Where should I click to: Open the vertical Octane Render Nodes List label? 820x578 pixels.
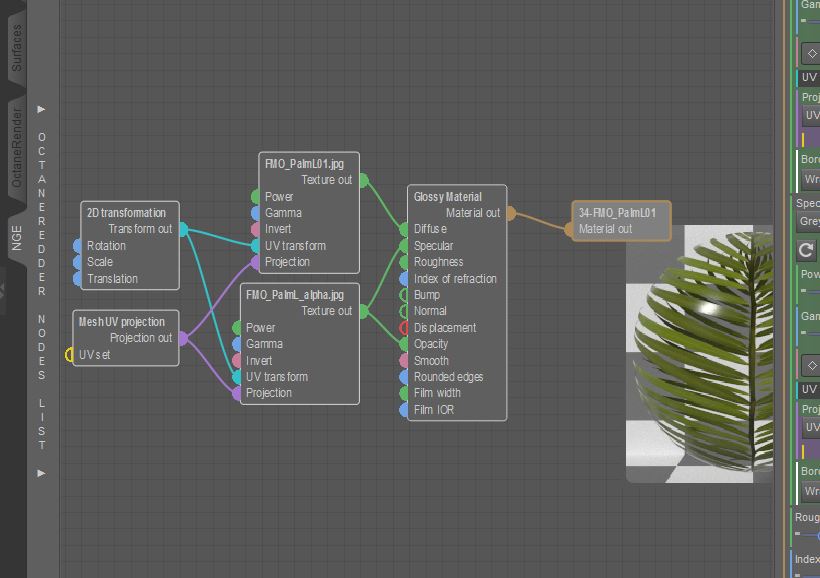(41, 291)
